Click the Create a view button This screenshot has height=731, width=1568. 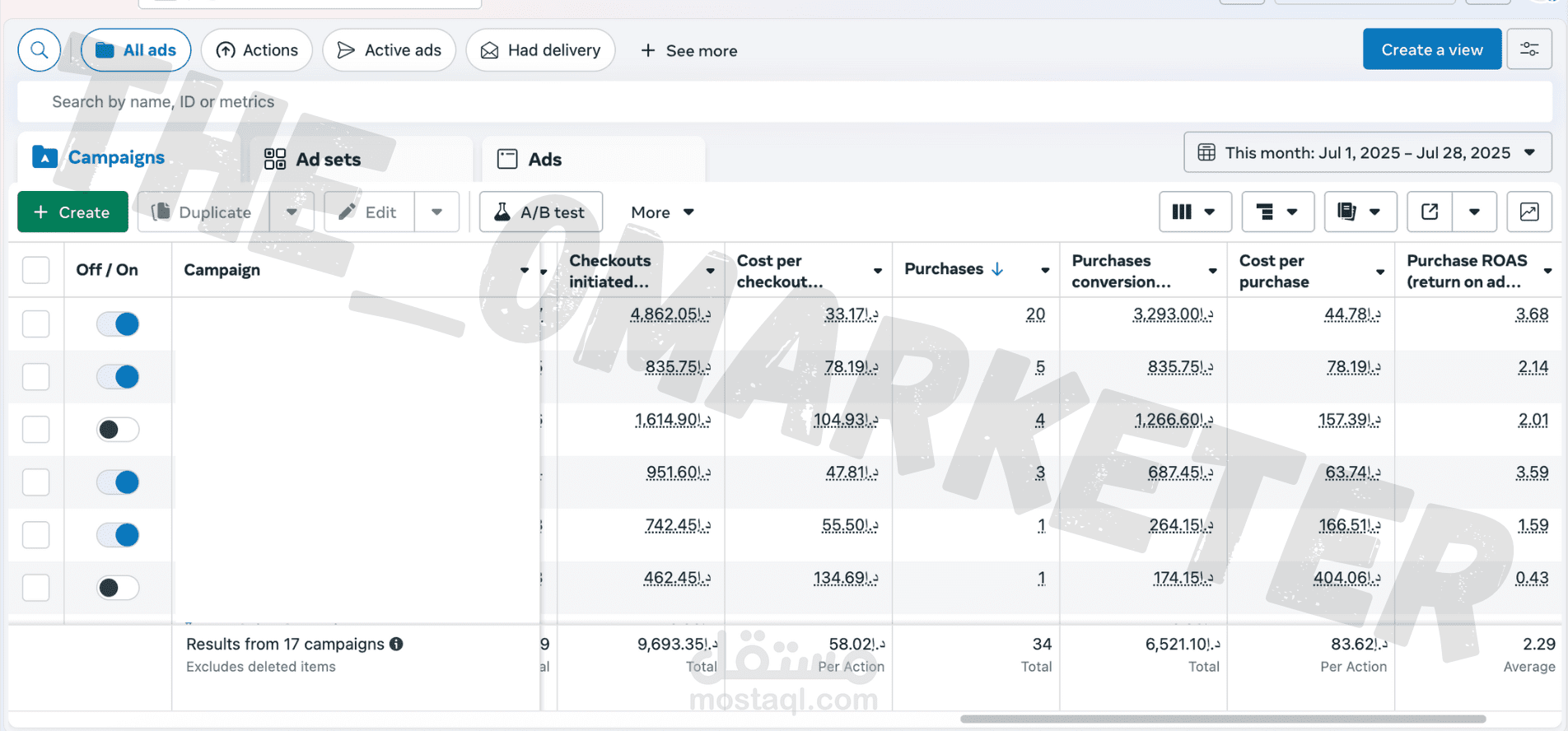click(x=1432, y=49)
